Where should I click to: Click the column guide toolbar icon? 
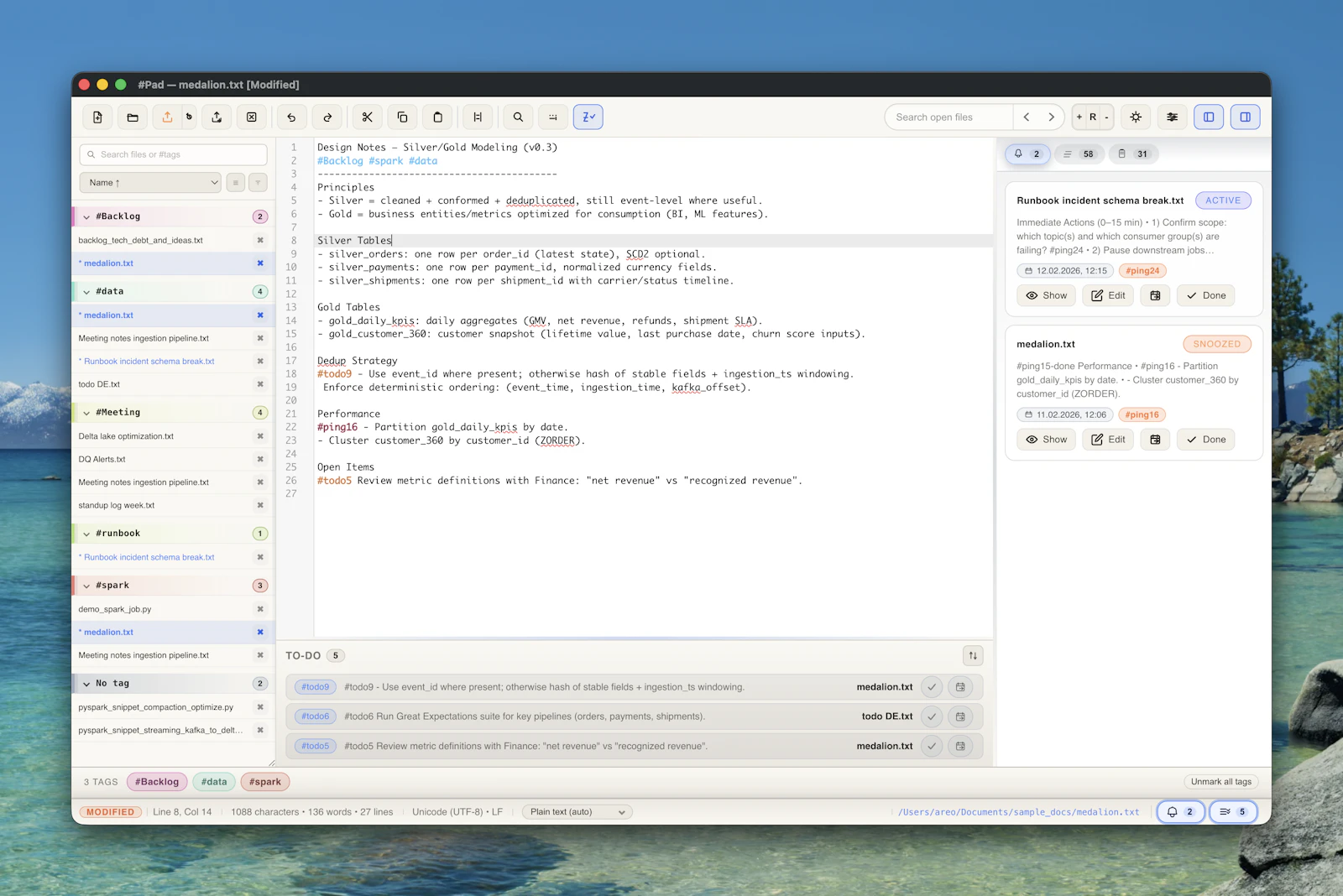coord(478,117)
